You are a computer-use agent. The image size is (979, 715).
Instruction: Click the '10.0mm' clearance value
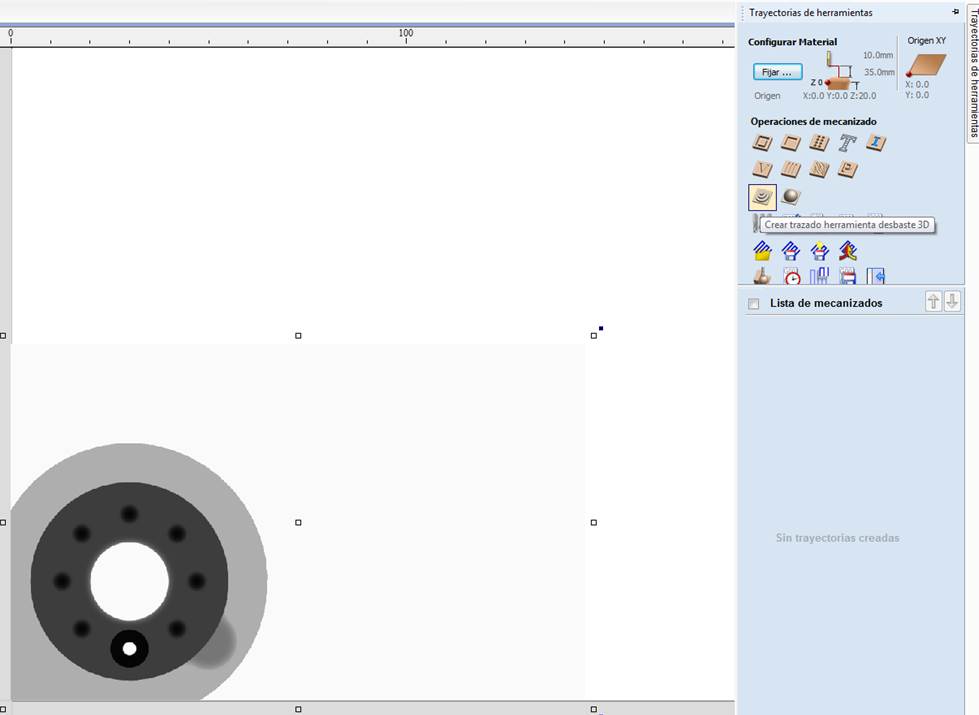pyautogui.click(x=878, y=55)
